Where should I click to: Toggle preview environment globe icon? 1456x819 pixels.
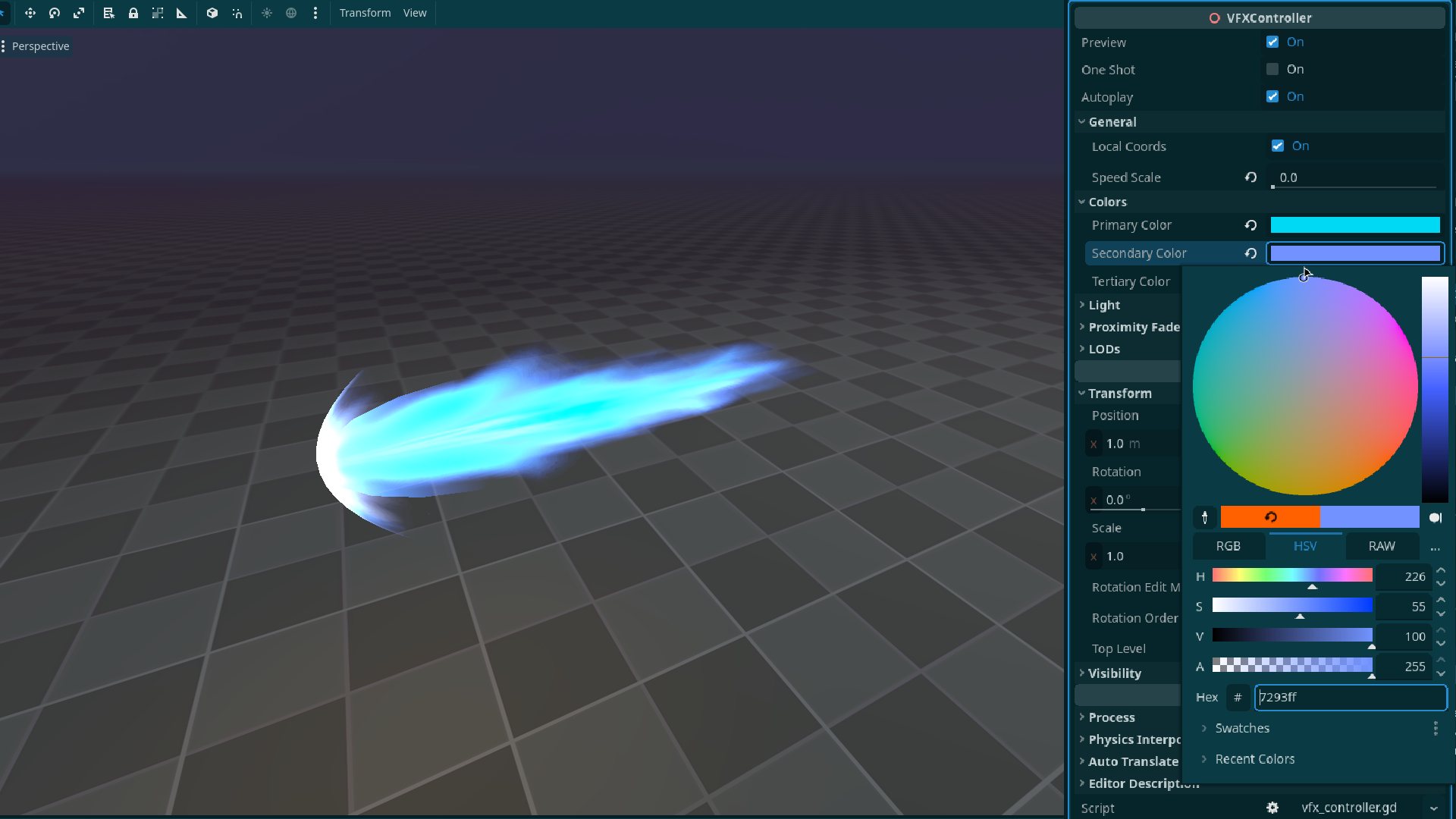[x=291, y=13]
